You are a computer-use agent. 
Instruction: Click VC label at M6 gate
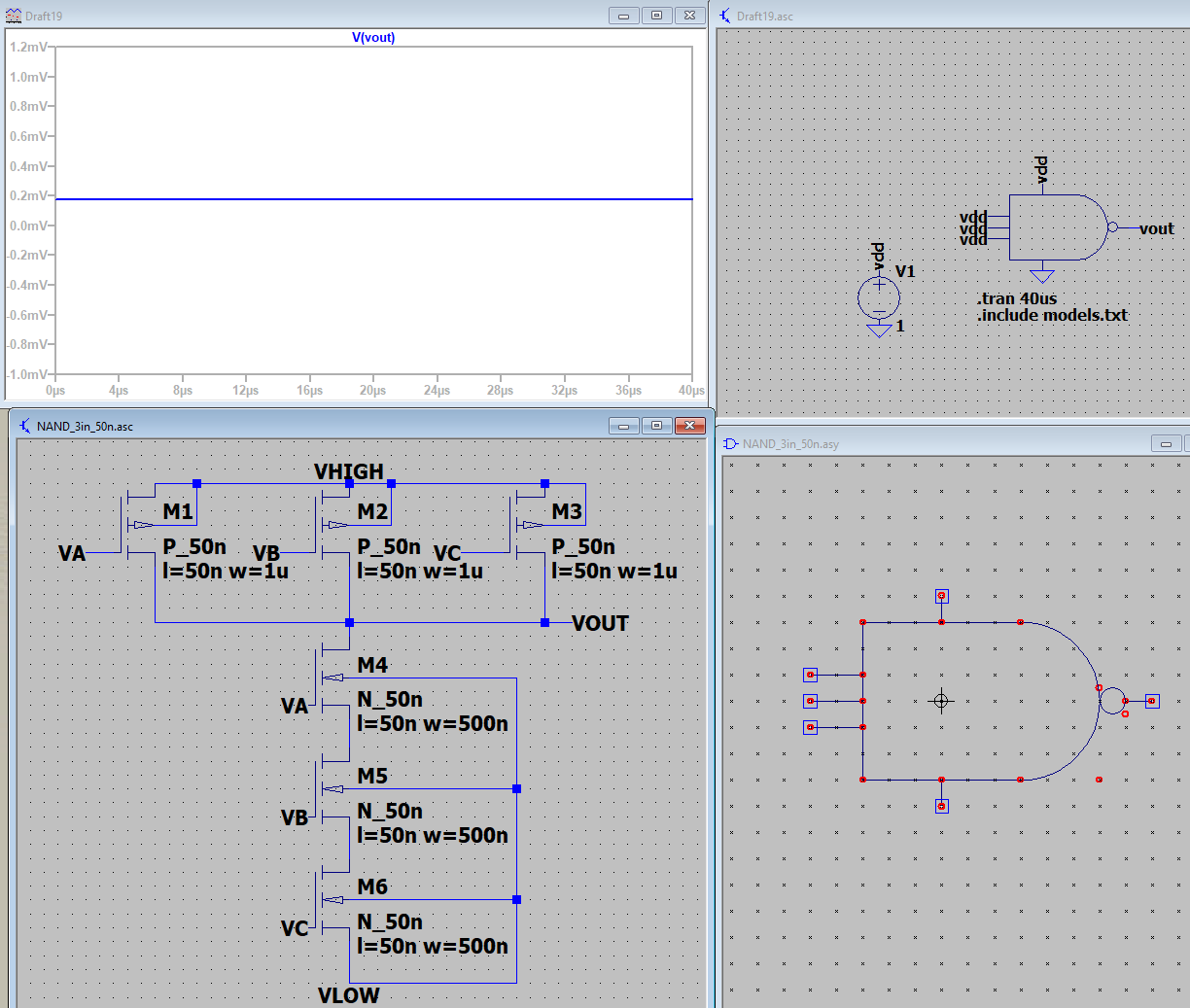pos(295,928)
